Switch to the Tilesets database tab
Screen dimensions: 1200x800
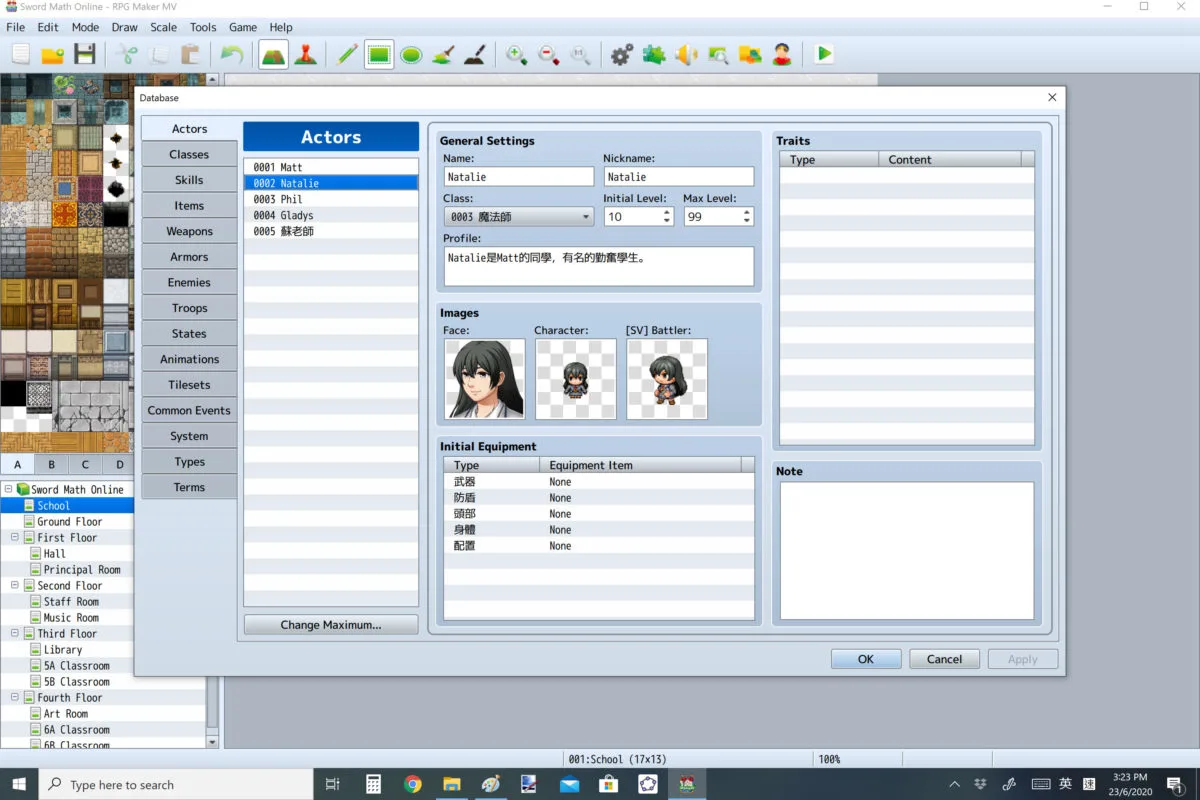189,385
